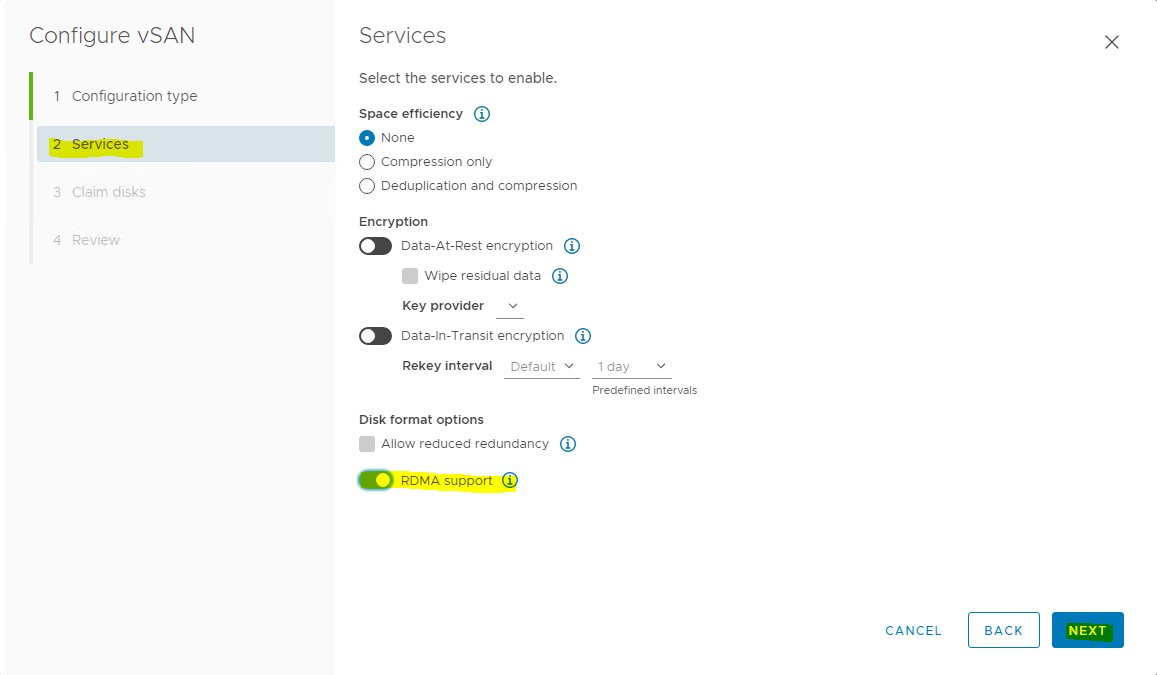Viewport: 1157px width, 675px height.
Task: Enable Data-In-Transit encryption toggle
Action: point(376,336)
